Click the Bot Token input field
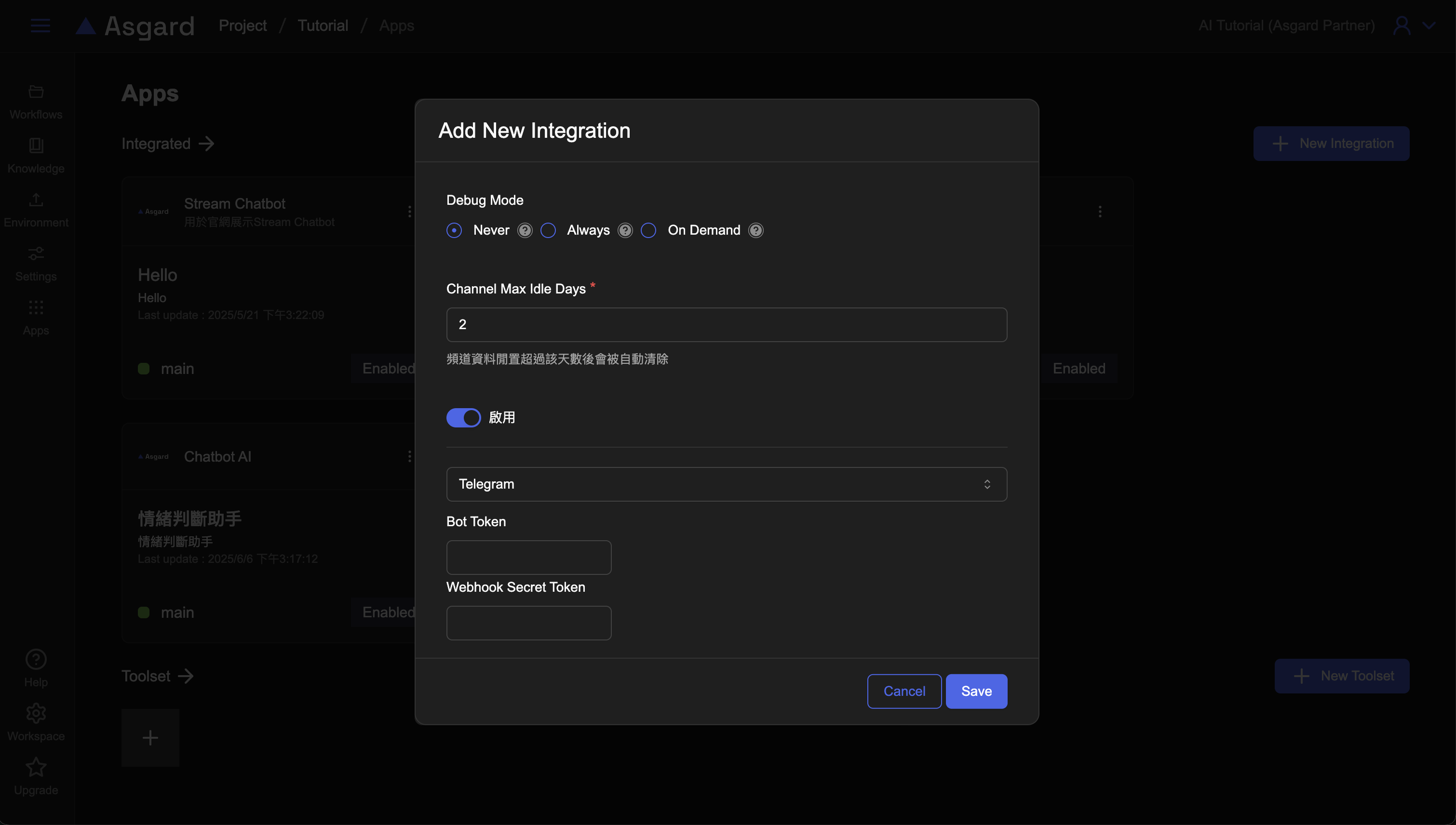The image size is (1456, 825). (x=528, y=557)
